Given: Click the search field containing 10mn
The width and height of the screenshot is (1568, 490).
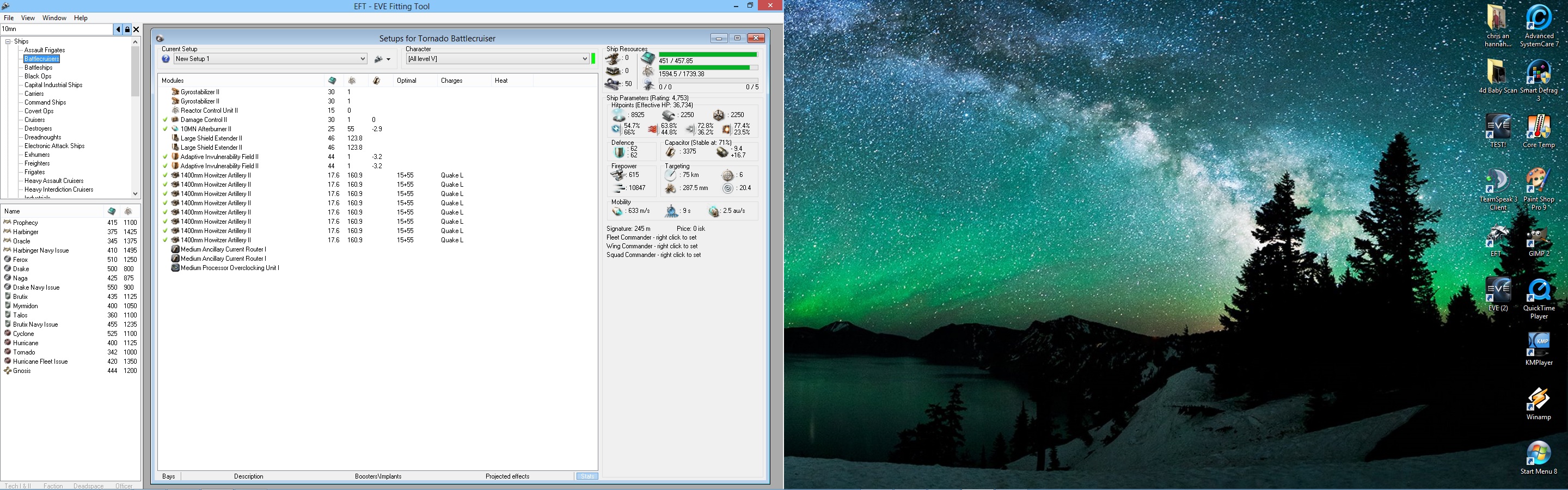Looking at the screenshot, I should 57,29.
